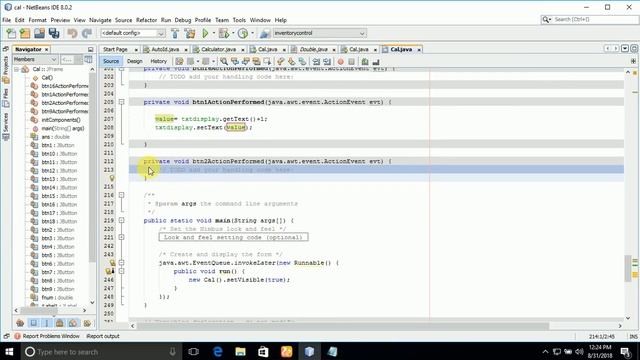The width and height of the screenshot is (640, 360).
Task: Build the project with the hammer icon
Action: pyautogui.click(x=175, y=33)
